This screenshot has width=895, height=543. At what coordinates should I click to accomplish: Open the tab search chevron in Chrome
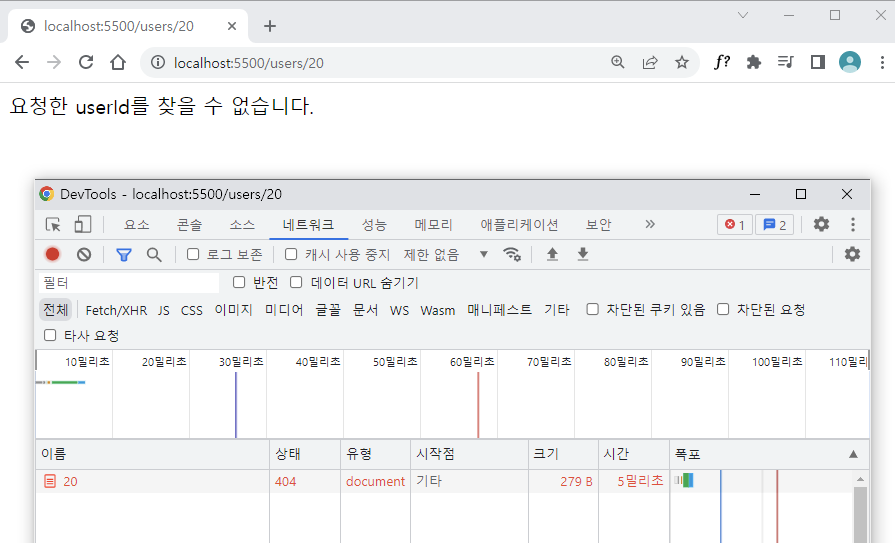coord(743,15)
